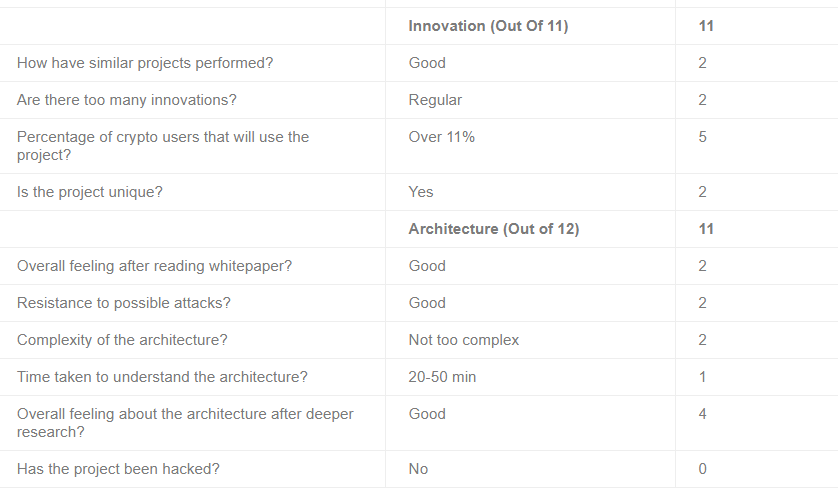Click the score 5 for crypto users
Image resolution: width=839 pixels, height=488 pixels.
[702, 137]
